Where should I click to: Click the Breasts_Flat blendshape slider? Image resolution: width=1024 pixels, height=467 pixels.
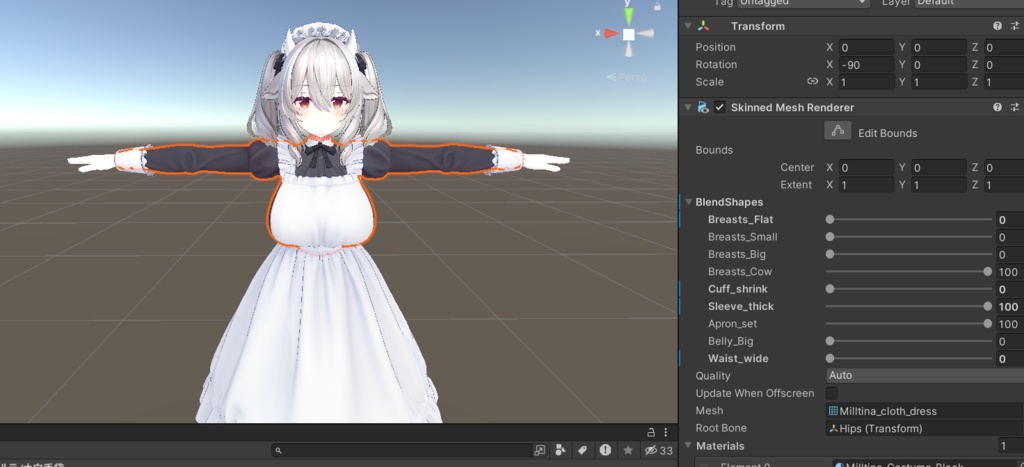coord(908,219)
